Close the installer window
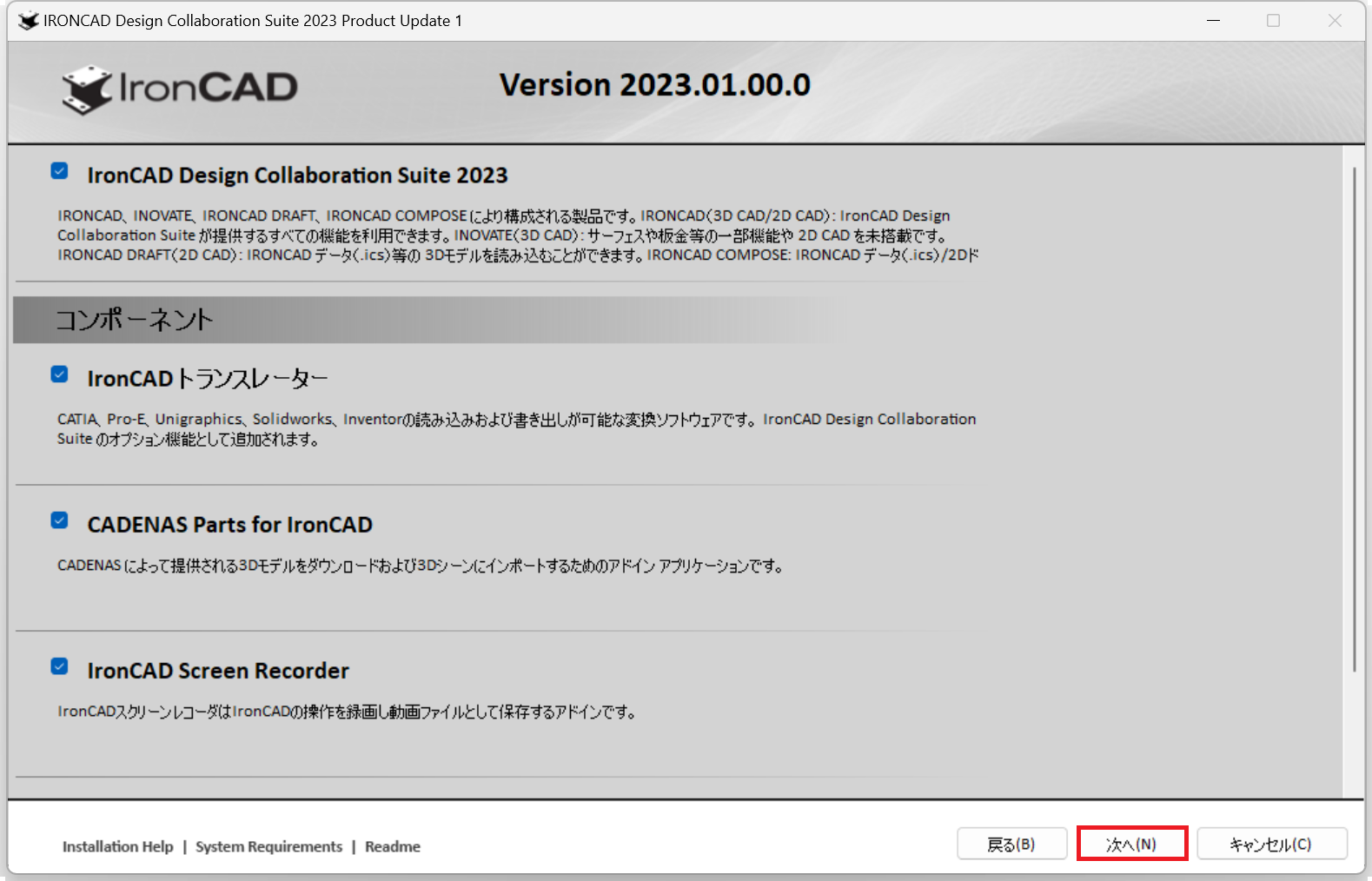The height and width of the screenshot is (881, 1372). (1335, 21)
